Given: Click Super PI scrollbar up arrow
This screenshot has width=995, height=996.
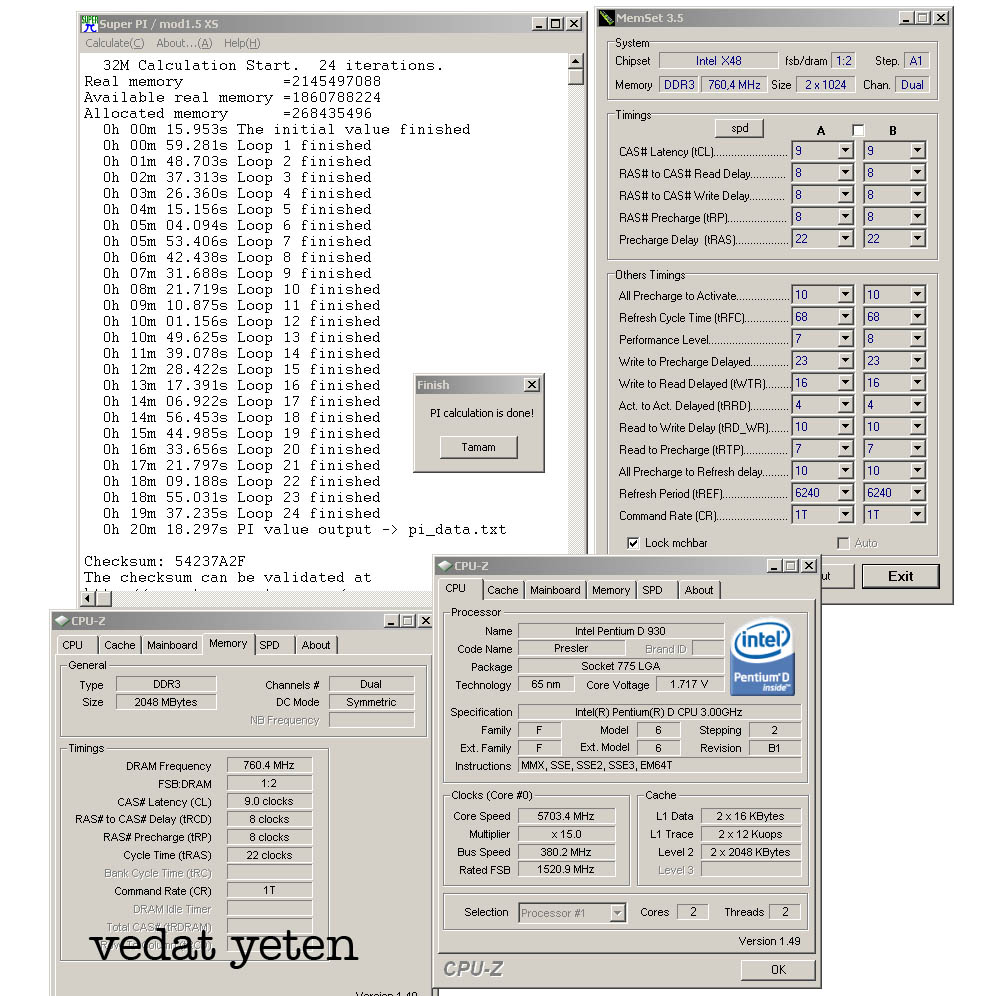Looking at the screenshot, I should click(x=576, y=61).
